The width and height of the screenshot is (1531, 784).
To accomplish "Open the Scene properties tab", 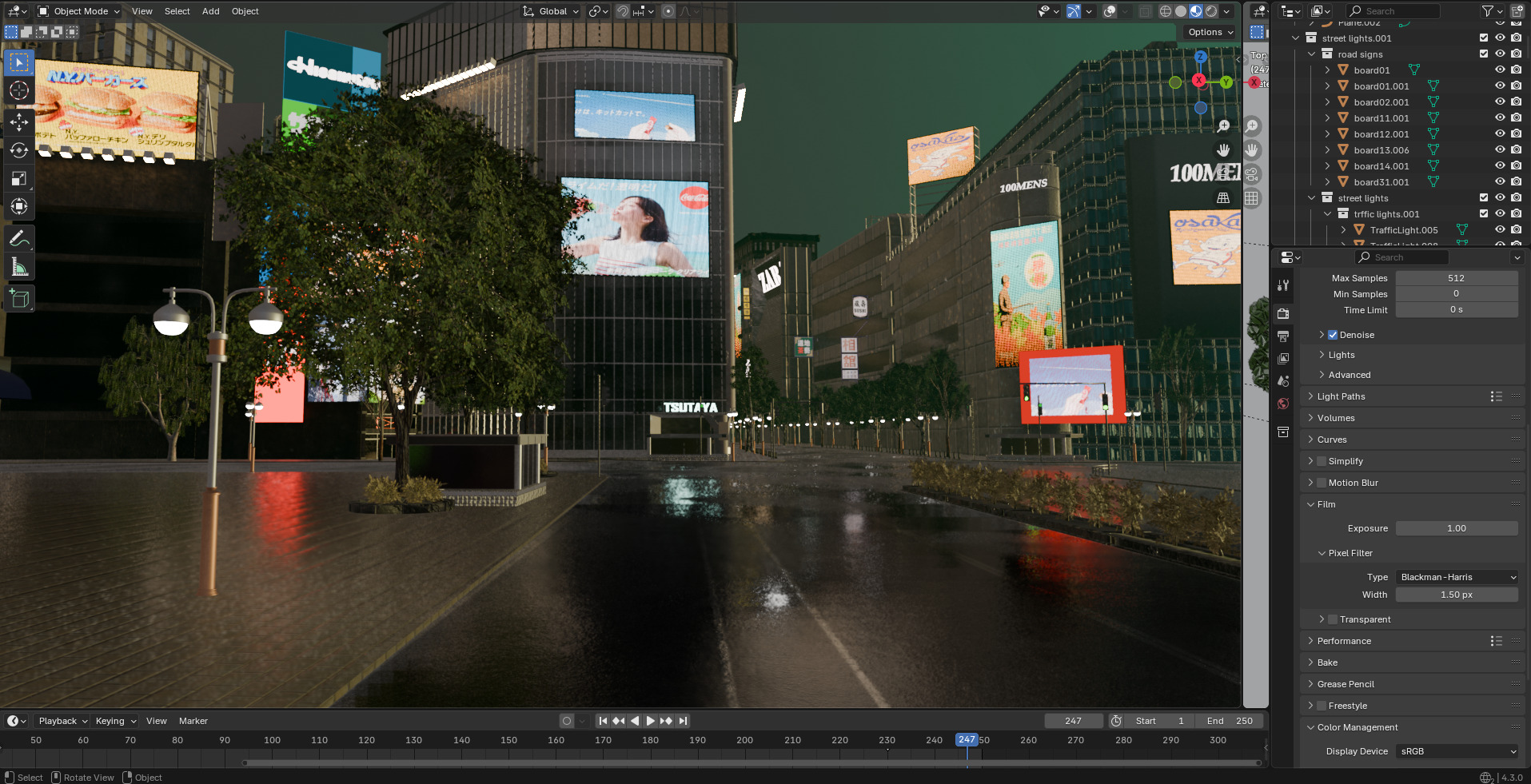I will pos(1283,381).
